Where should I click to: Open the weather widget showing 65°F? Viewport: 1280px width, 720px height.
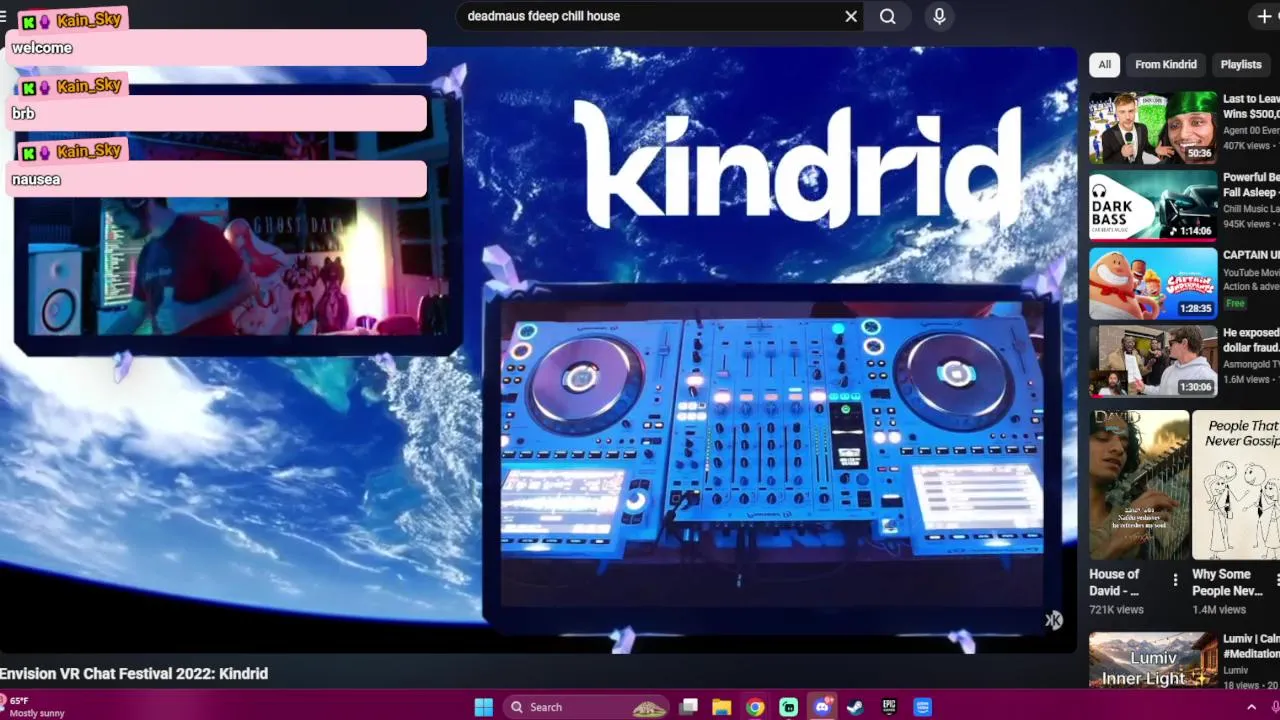pos(34,707)
